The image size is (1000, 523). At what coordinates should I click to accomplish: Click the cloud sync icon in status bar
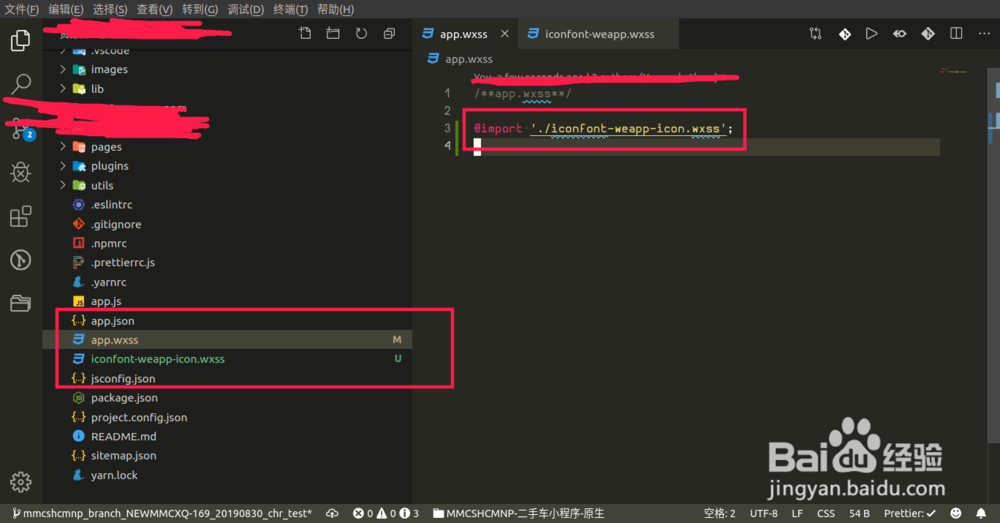332,513
